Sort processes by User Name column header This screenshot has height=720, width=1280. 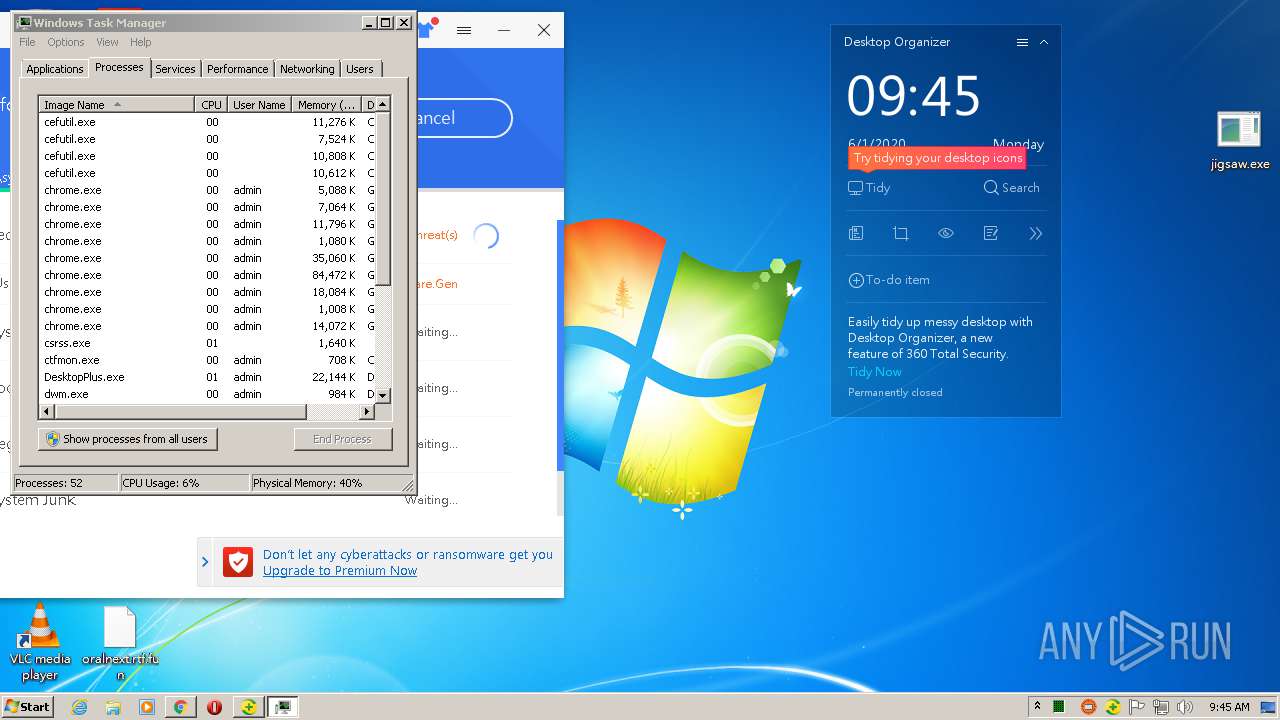(x=259, y=105)
